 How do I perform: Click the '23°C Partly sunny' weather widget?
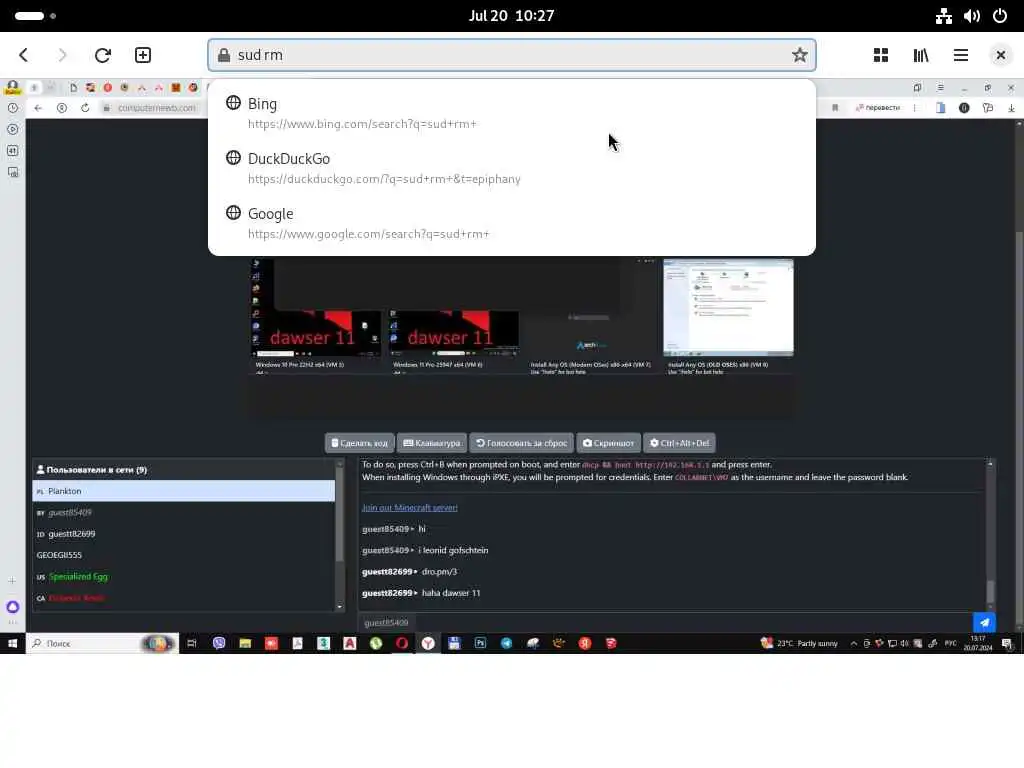click(x=799, y=643)
